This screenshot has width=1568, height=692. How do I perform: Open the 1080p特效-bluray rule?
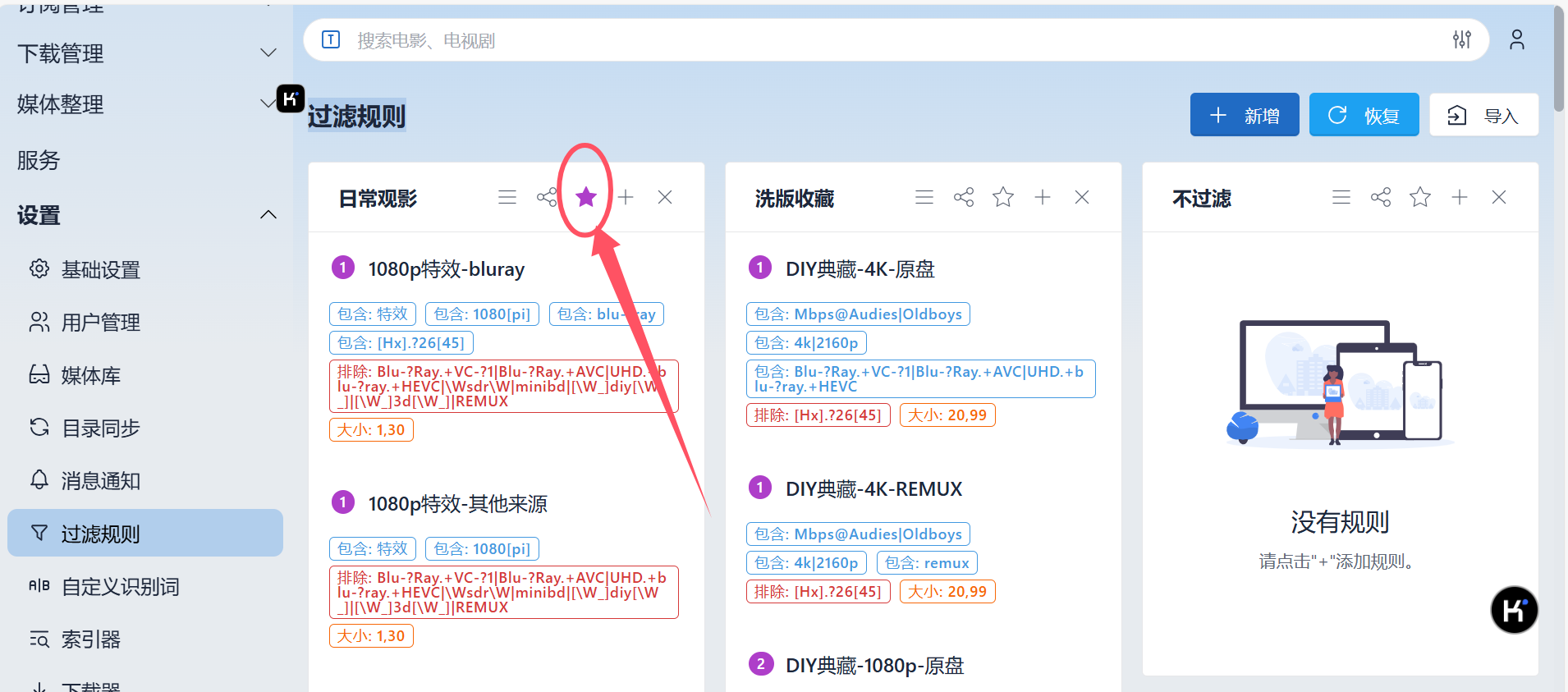(x=446, y=268)
